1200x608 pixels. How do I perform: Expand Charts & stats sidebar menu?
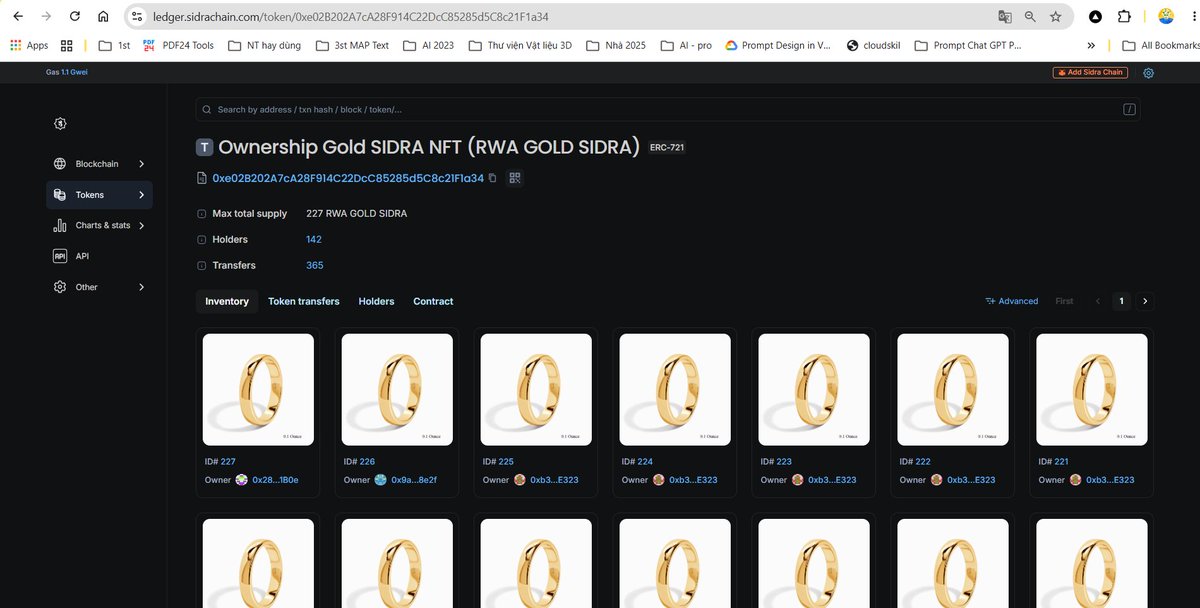99,226
